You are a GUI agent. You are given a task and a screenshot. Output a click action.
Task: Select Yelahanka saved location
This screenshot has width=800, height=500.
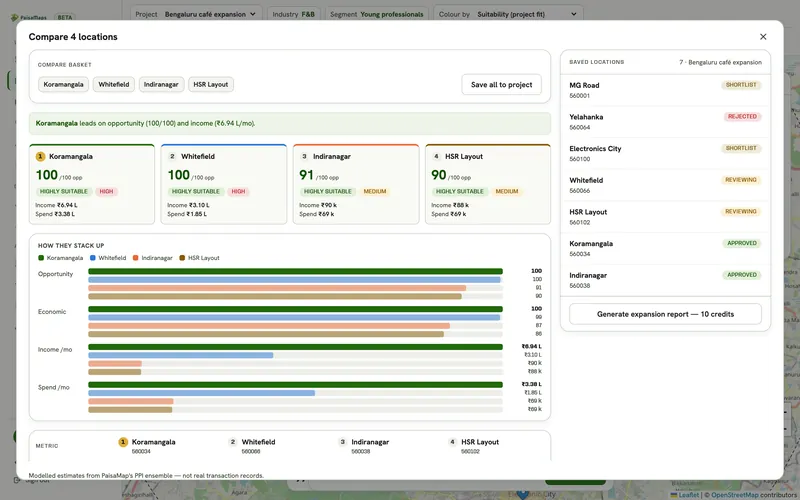point(665,122)
